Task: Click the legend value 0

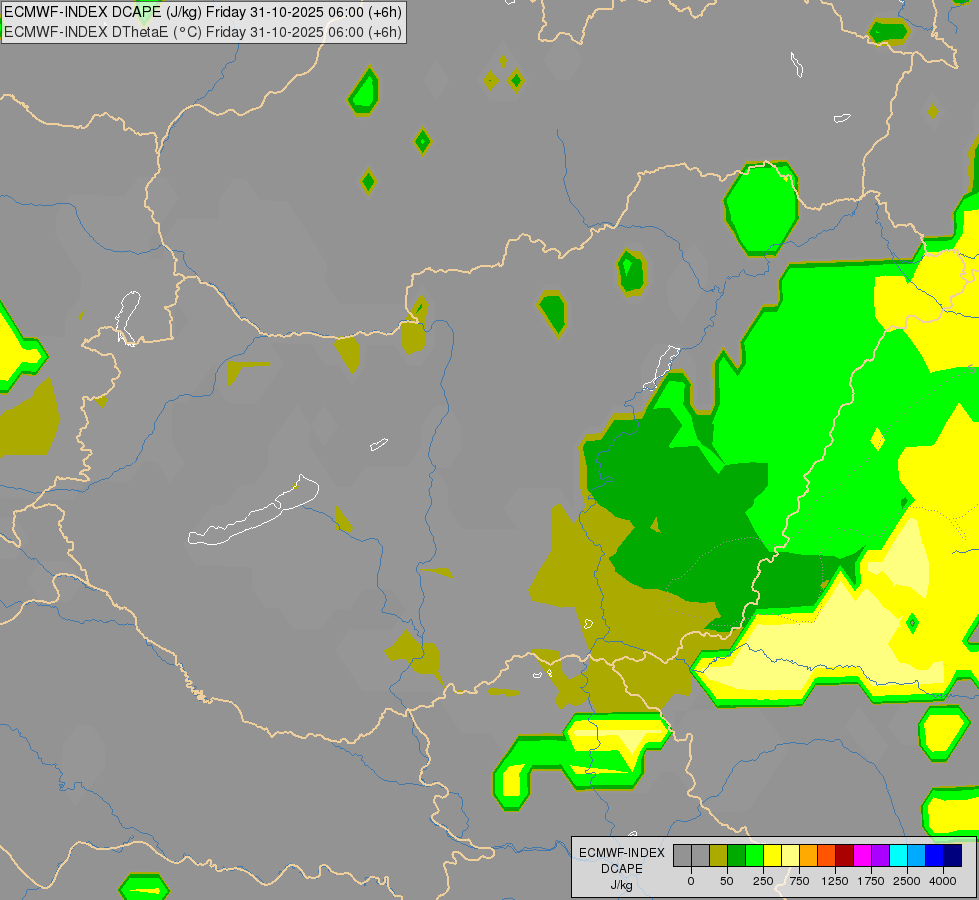Action: [x=691, y=881]
